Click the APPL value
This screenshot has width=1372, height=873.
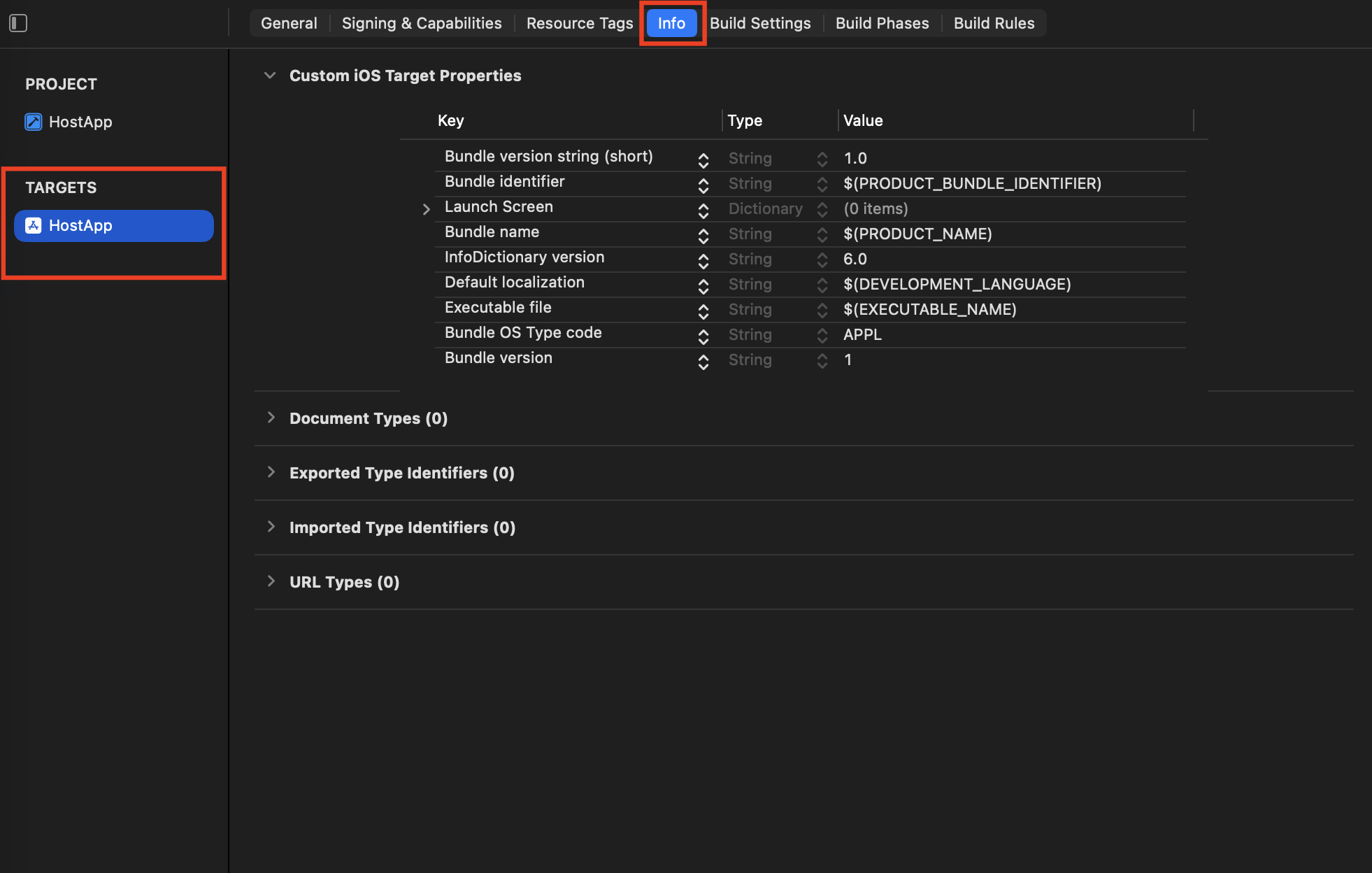coord(862,334)
